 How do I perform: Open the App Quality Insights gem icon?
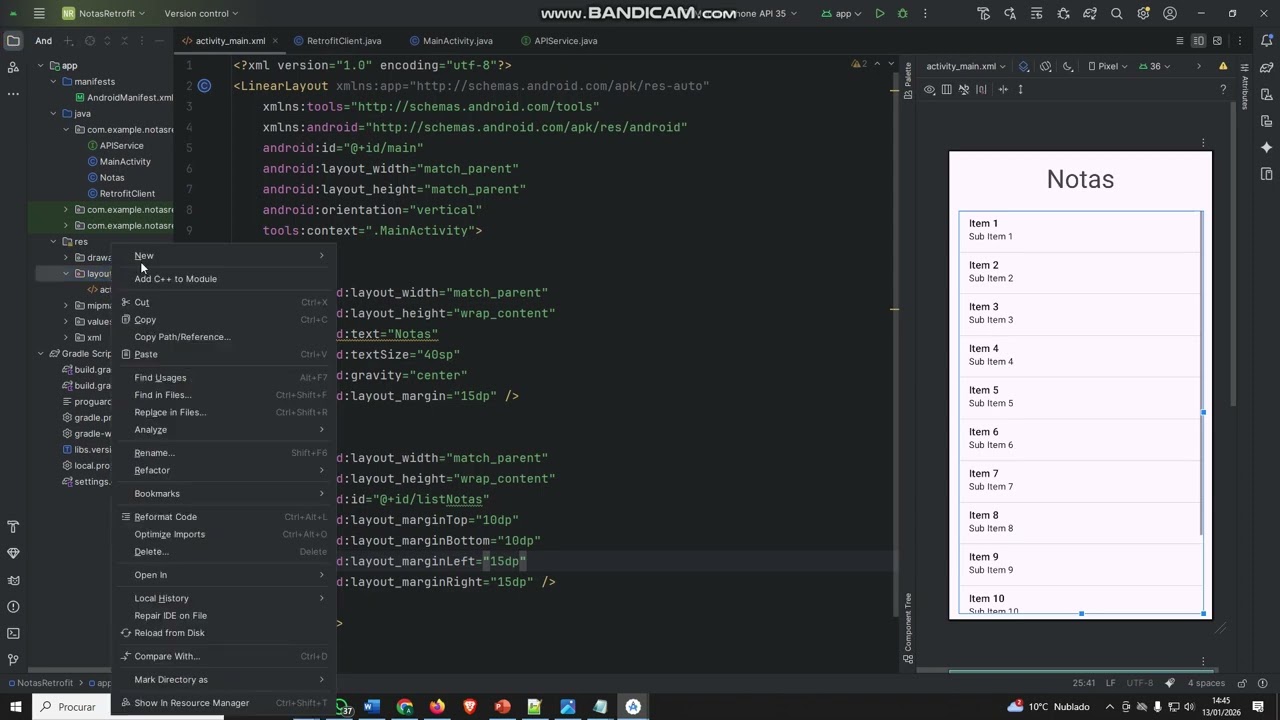[x=13, y=553]
